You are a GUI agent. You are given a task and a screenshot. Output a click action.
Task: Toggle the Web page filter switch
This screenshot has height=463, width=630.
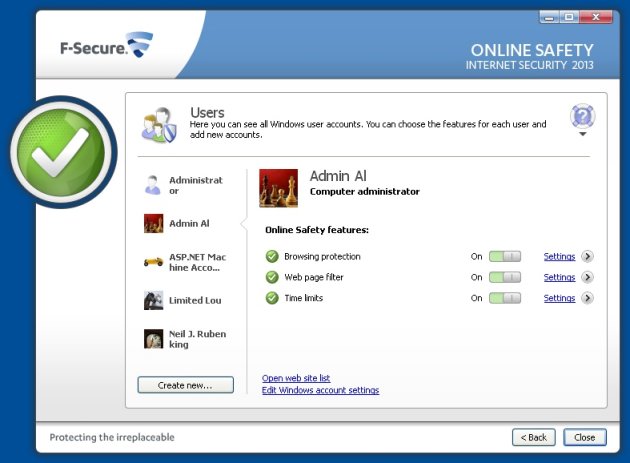pyautogui.click(x=505, y=277)
